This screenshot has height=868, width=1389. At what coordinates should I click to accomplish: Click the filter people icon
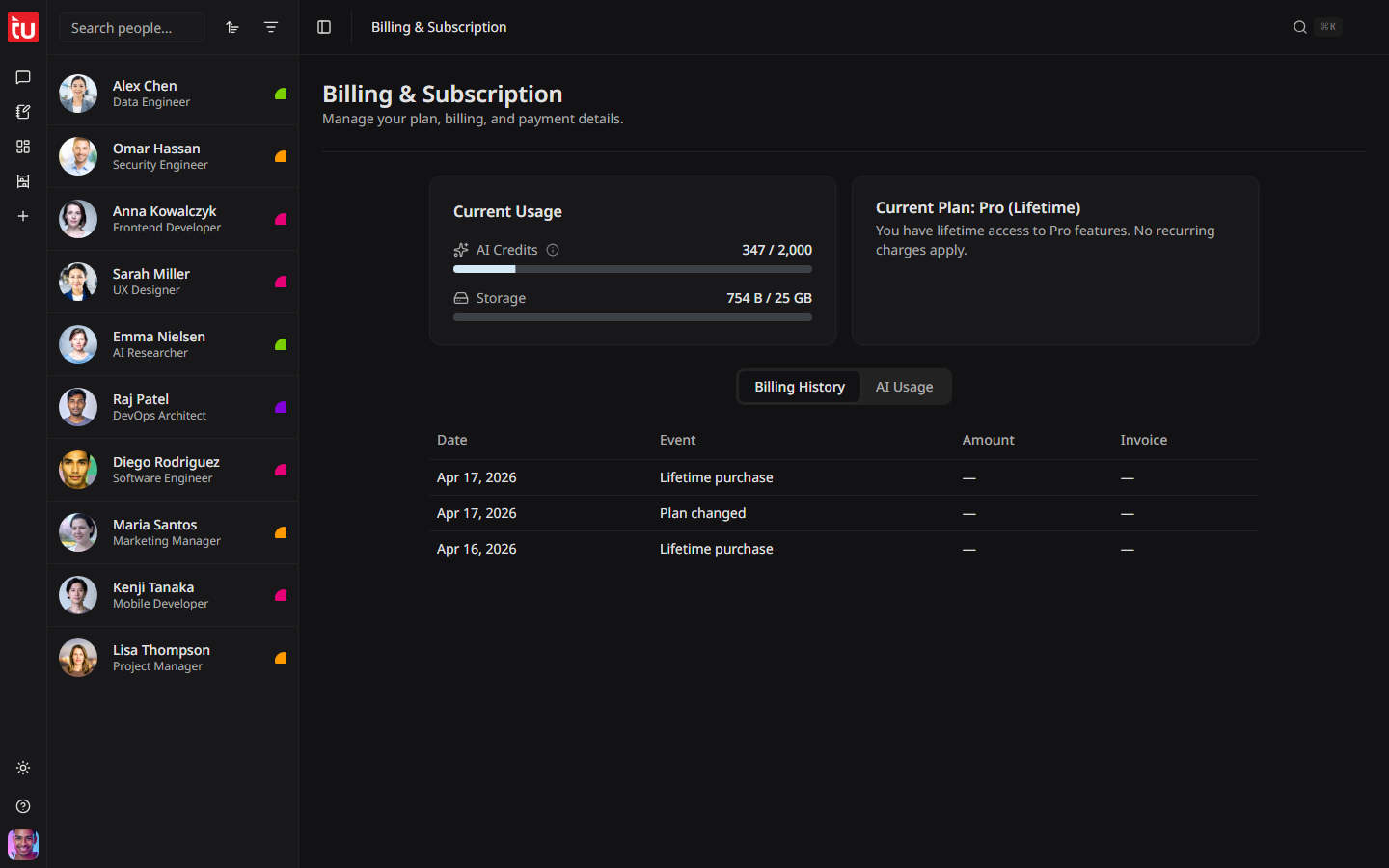pyautogui.click(x=271, y=27)
